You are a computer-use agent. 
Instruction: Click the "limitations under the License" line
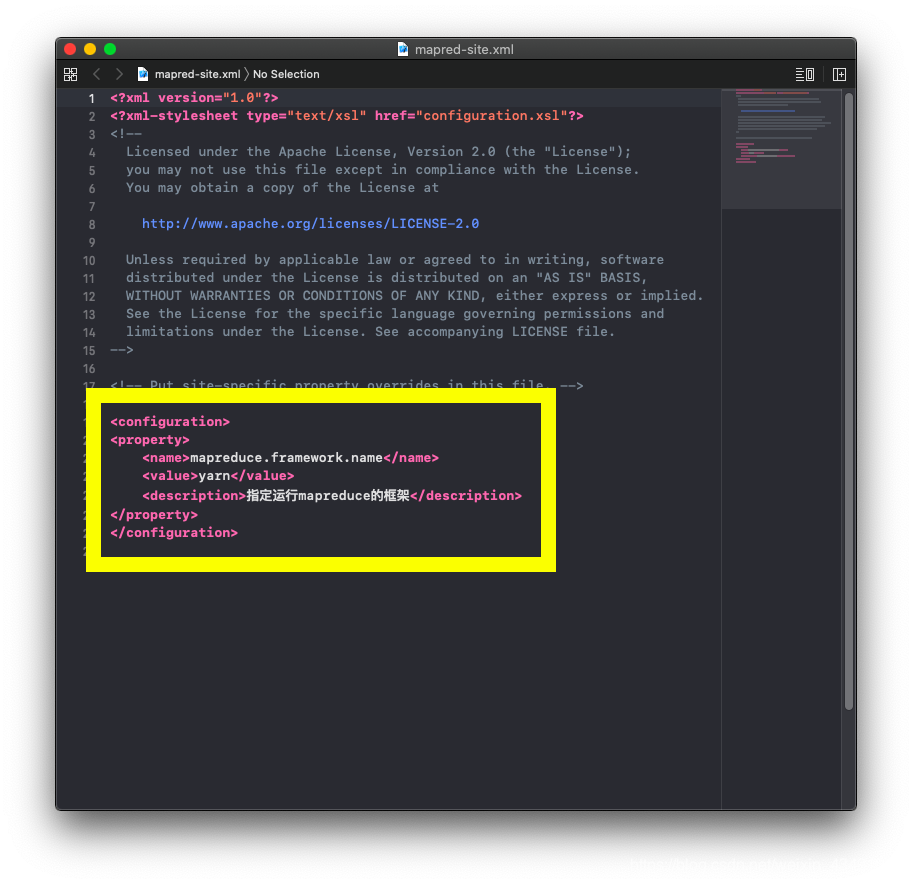click(370, 332)
